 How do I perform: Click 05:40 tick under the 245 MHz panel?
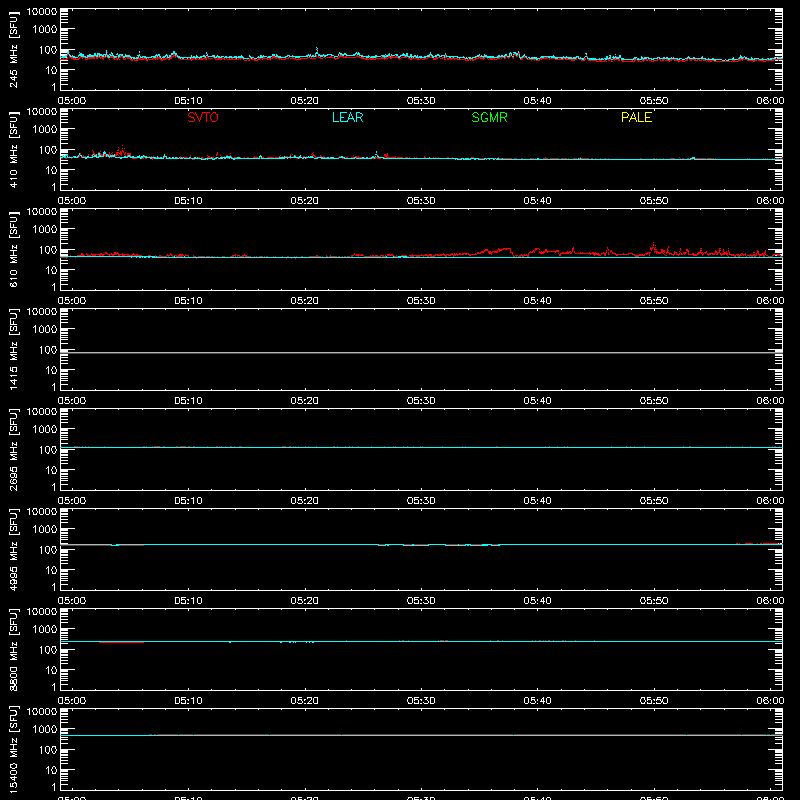(x=537, y=101)
